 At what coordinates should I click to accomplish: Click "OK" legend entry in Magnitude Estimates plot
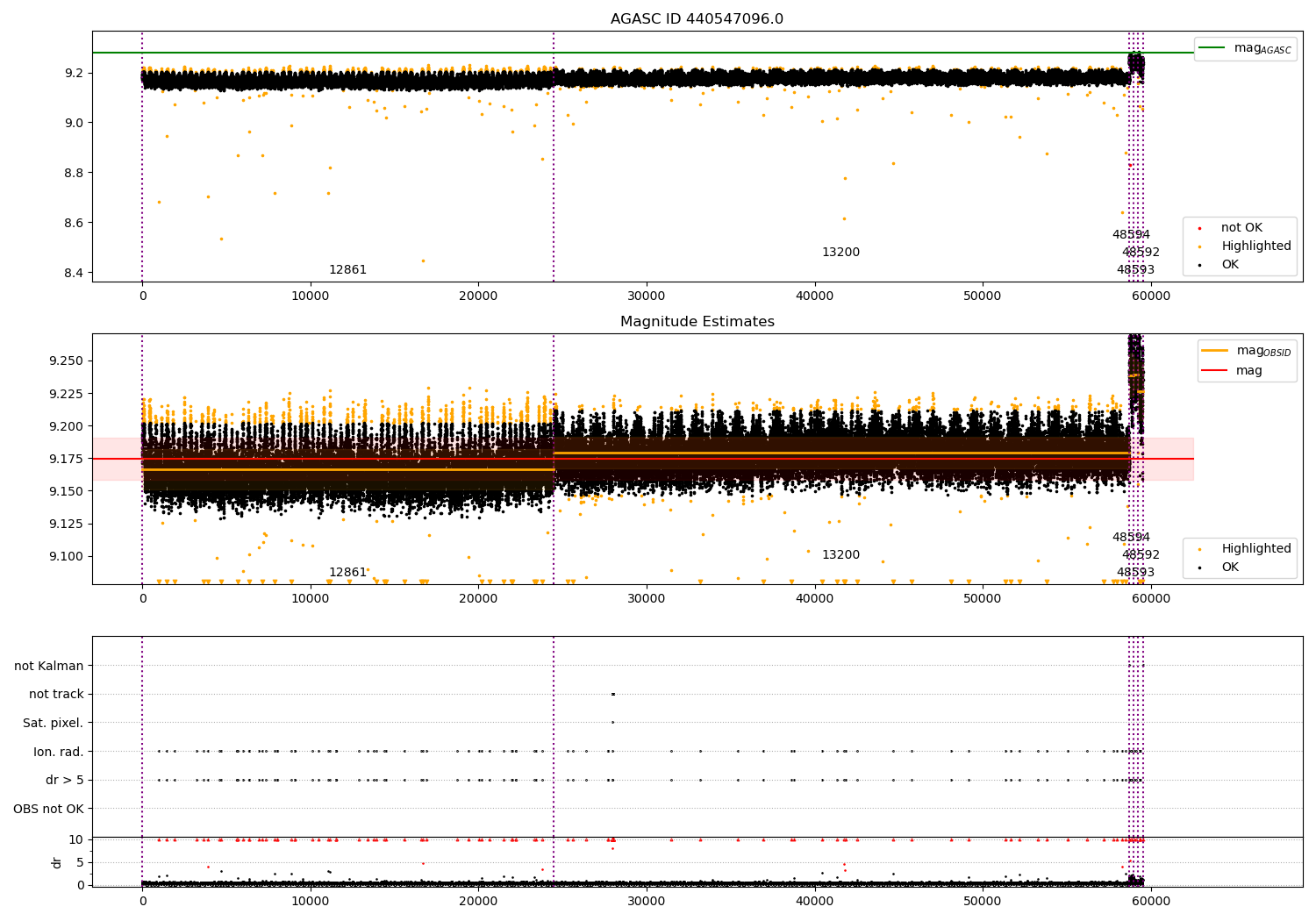tap(1230, 568)
